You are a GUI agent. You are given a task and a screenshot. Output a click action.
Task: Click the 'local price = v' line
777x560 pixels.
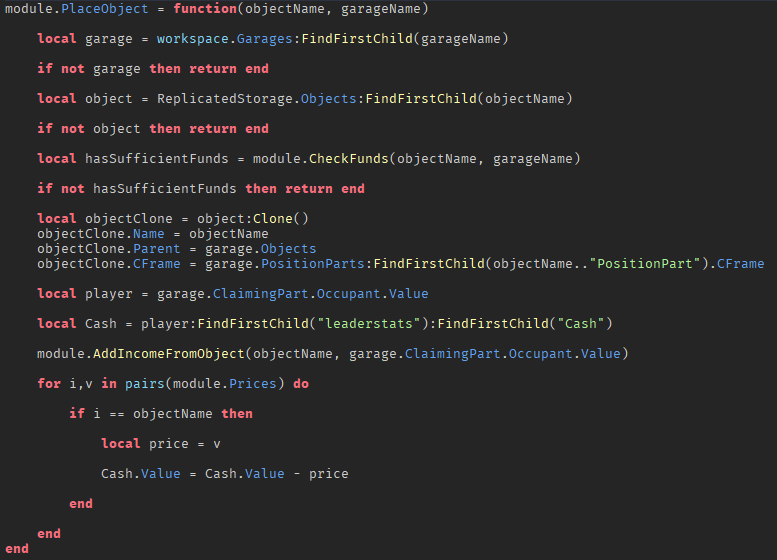[x=161, y=444]
